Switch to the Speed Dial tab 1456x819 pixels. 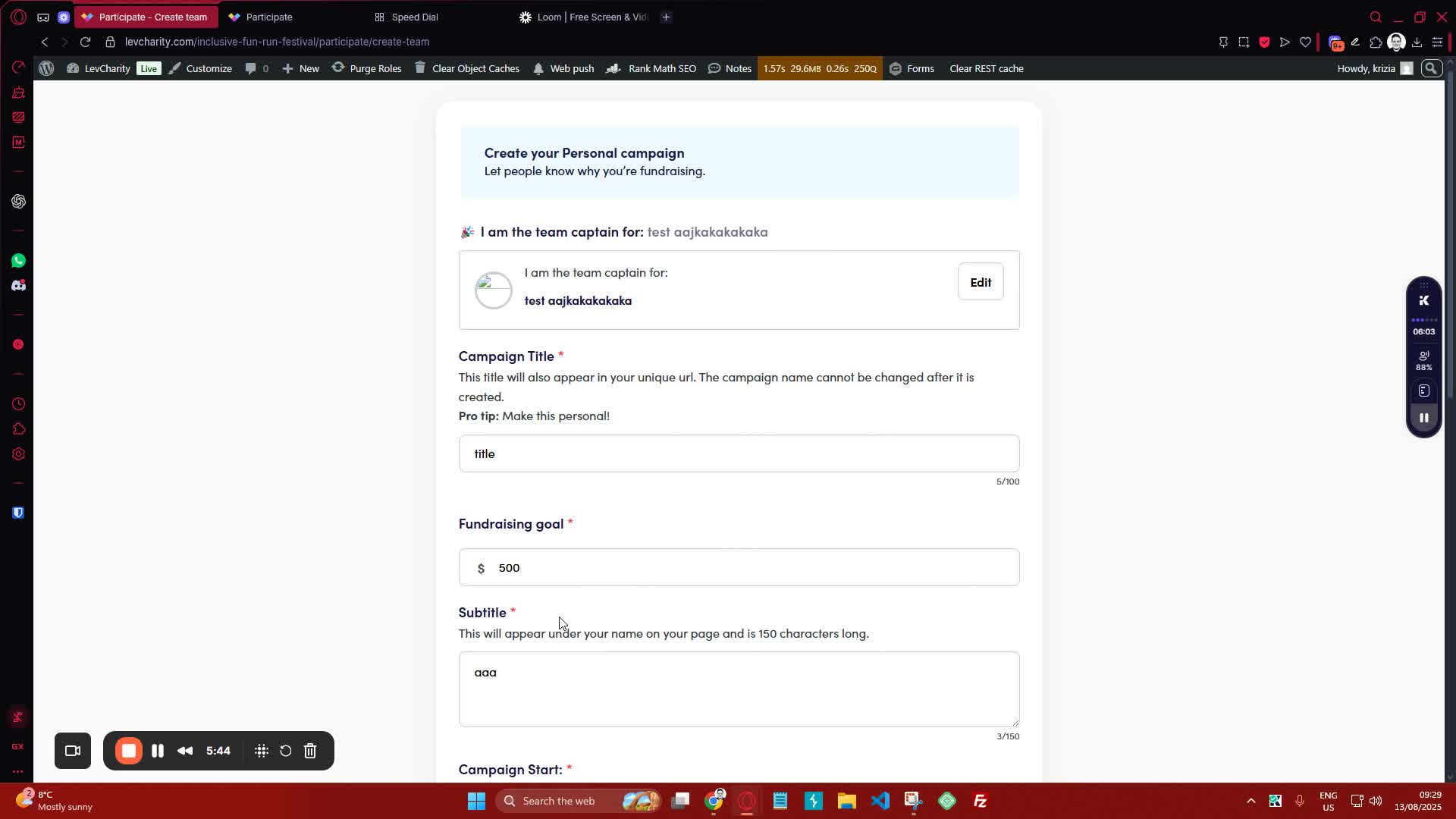click(x=415, y=17)
